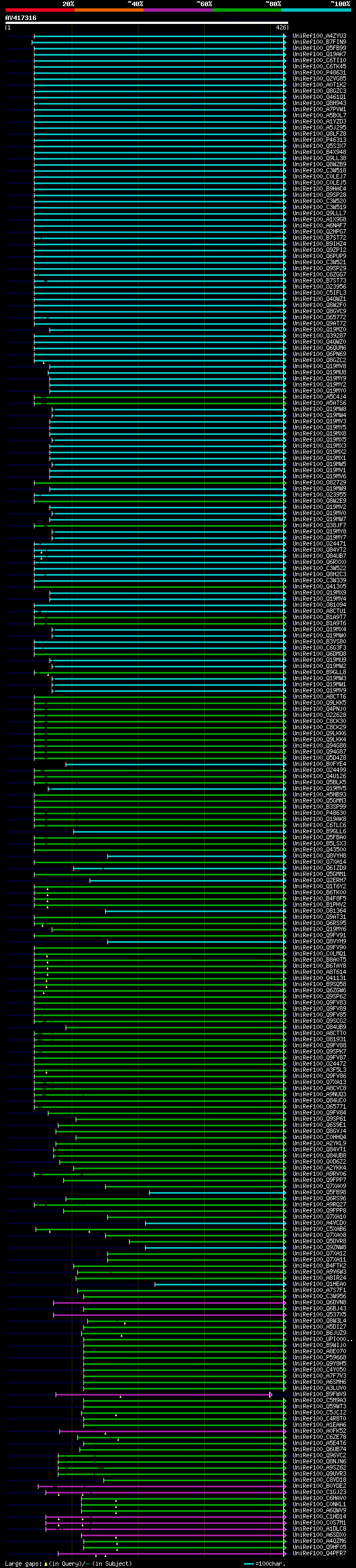356x1568 pixels.
Task: Select label UniRef100_C3W520
Action: (319, 201)
